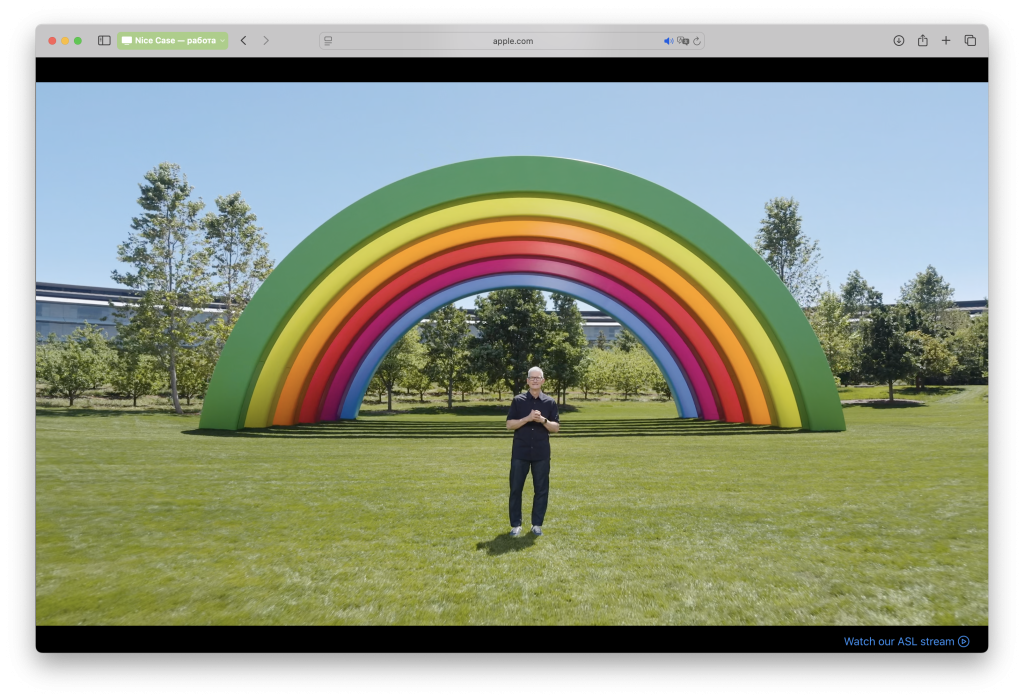This screenshot has height=700, width=1024.
Task: Open the translate page icon
Action: 683,40
